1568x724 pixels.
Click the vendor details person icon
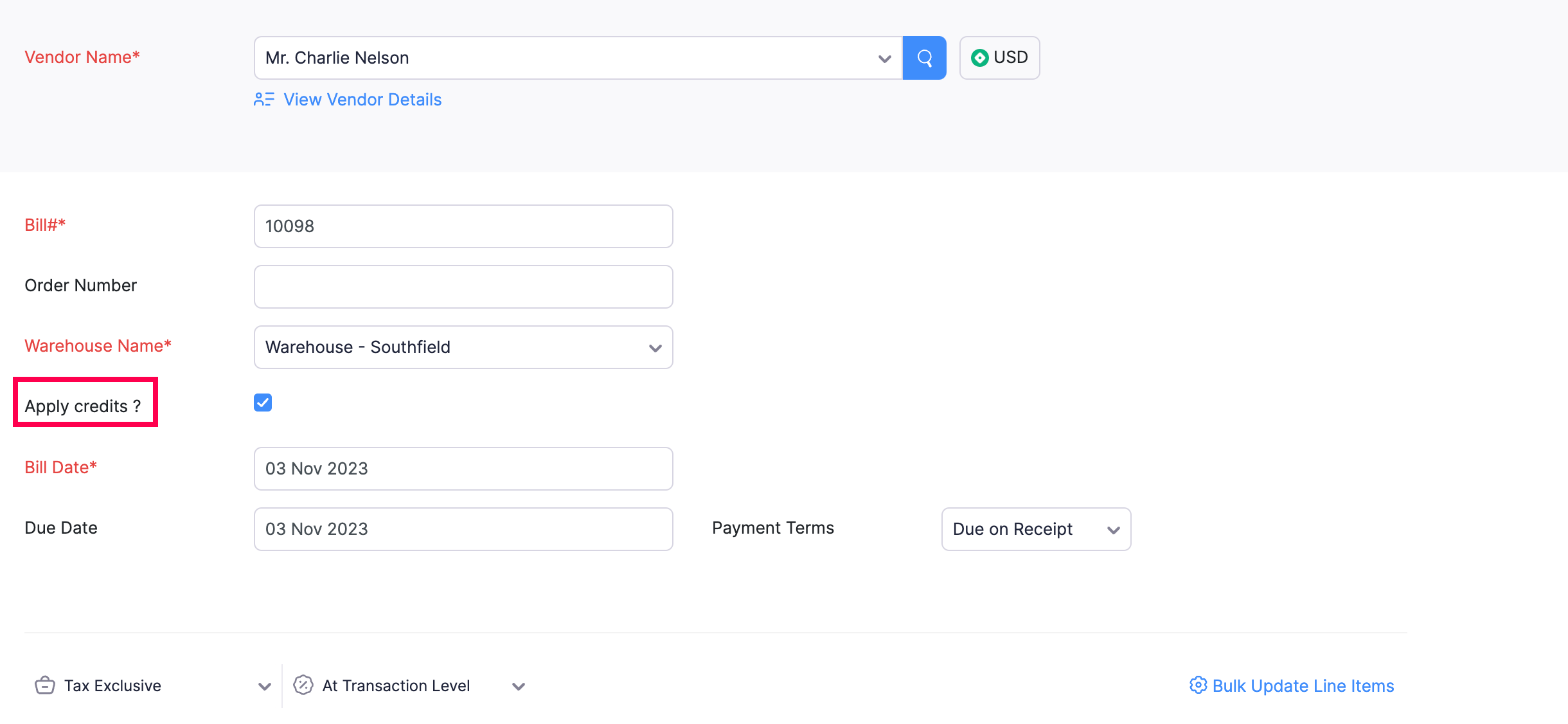(263, 100)
